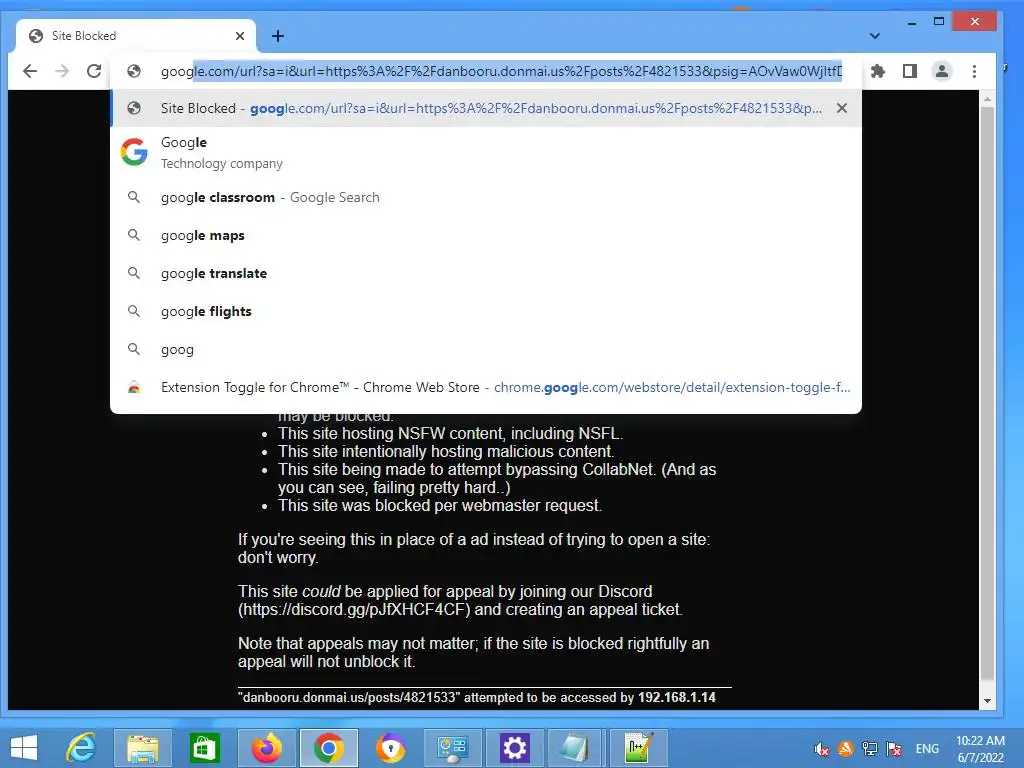Close the Site Blocked tab
The image size is (1024, 768).
pyautogui.click(x=240, y=36)
